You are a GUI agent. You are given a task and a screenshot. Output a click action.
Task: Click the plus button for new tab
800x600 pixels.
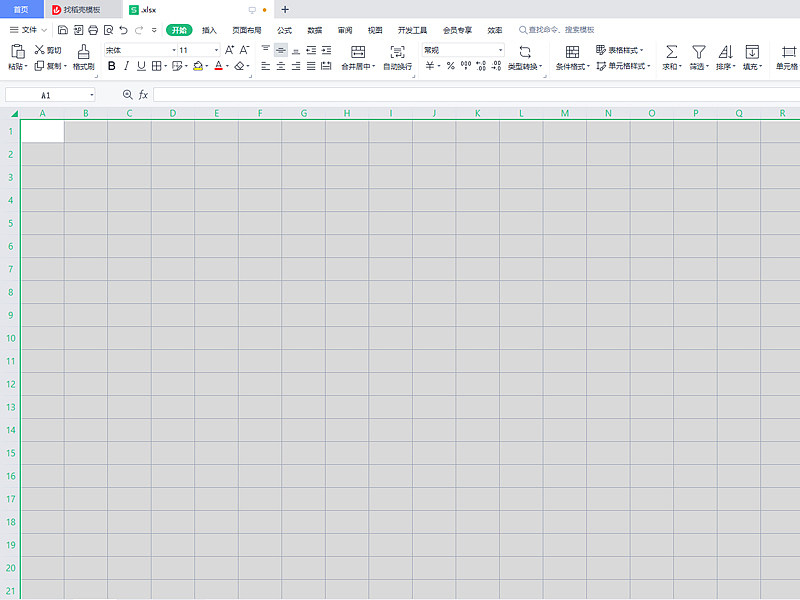click(285, 10)
